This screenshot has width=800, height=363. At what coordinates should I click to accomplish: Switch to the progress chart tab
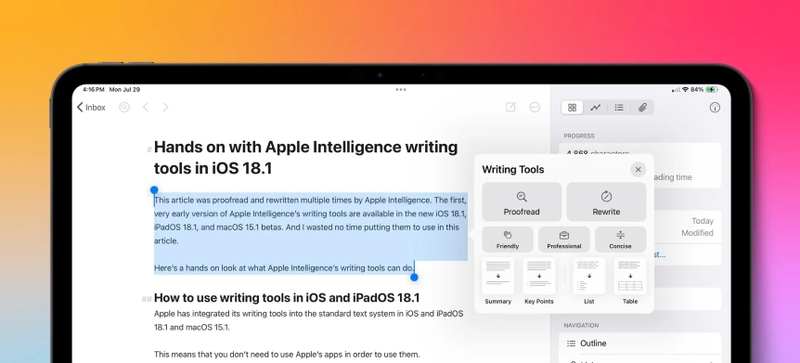(x=595, y=107)
